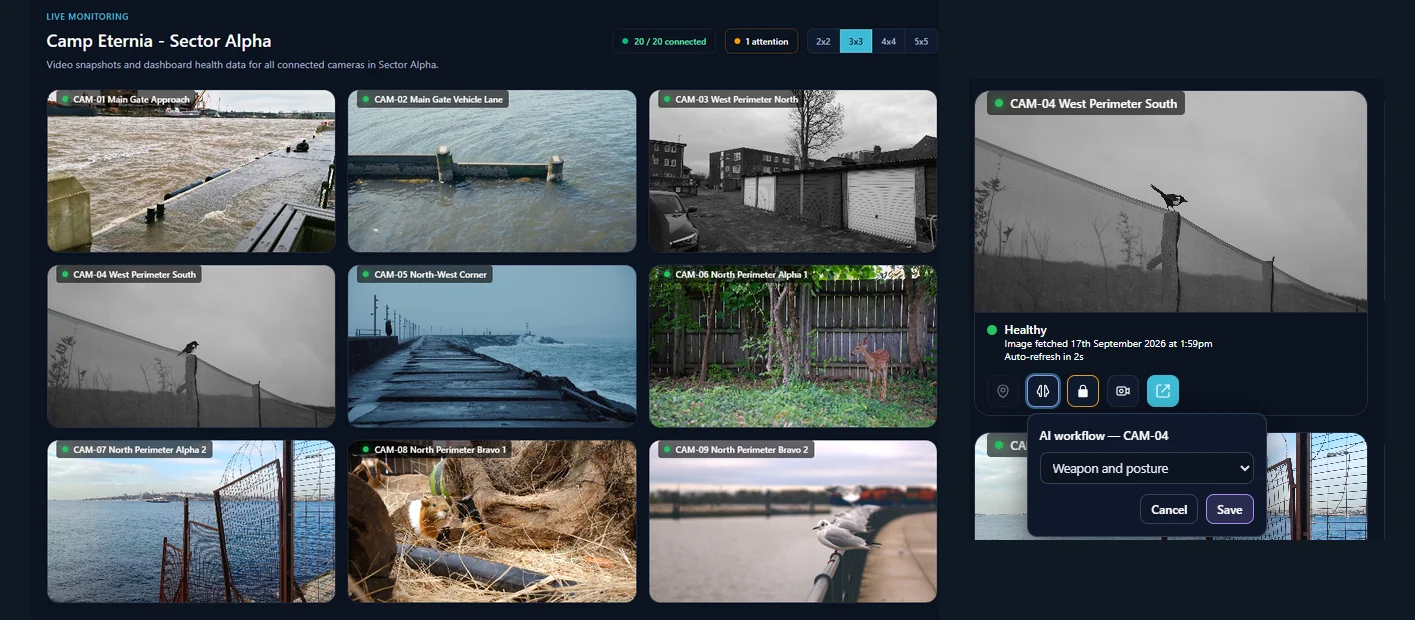Switch grid layout to 4x4
1415x620 pixels.
pyautogui.click(x=888, y=41)
